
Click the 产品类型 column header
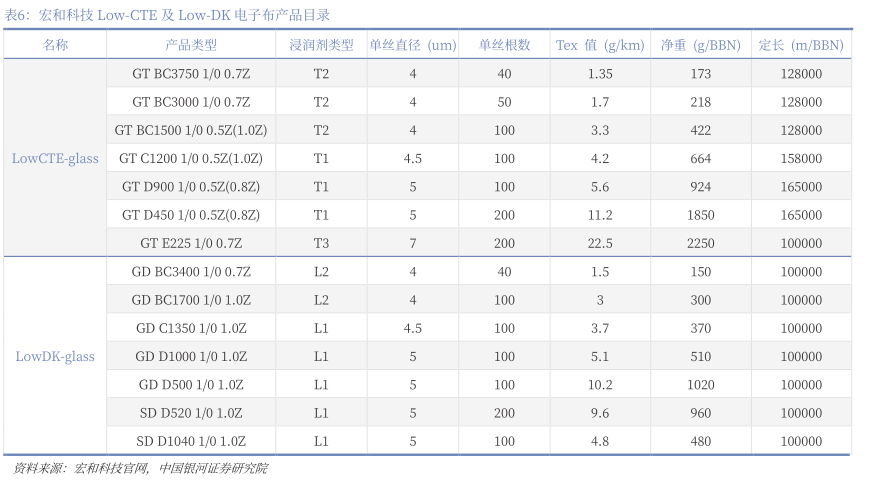(x=191, y=45)
